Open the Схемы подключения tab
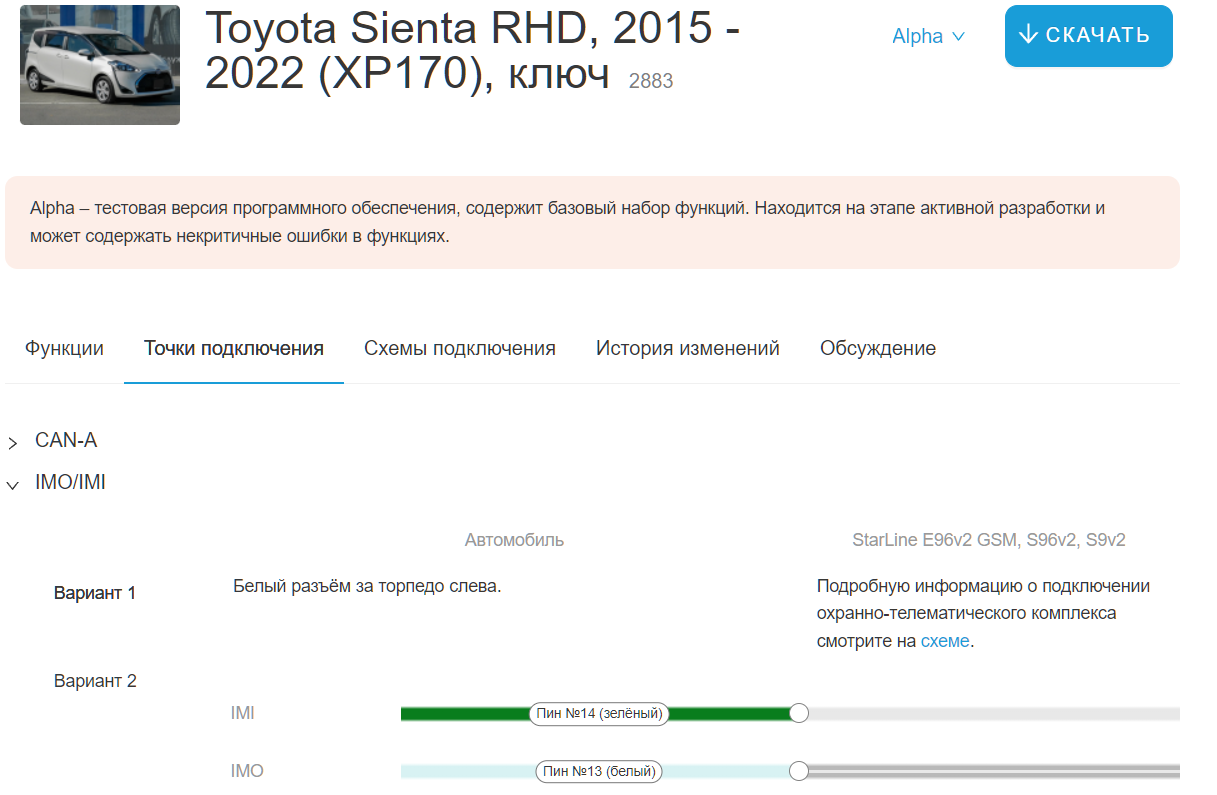 click(459, 348)
